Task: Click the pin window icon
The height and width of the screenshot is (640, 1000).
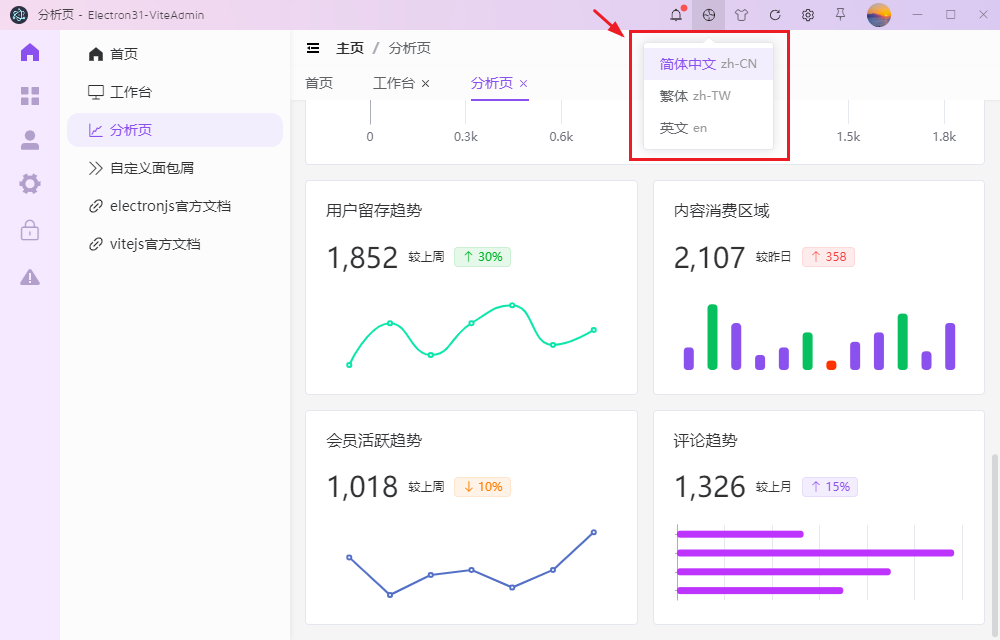Action: click(x=841, y=15)
